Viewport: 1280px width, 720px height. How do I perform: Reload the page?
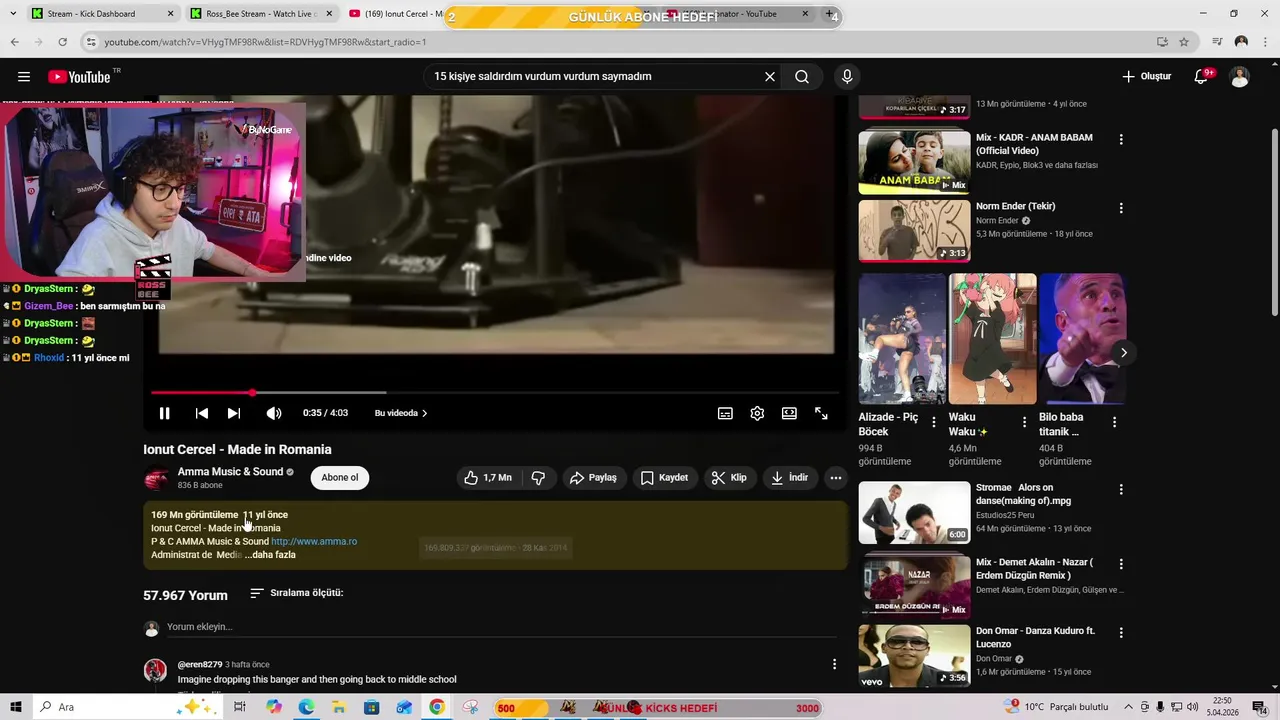pyautogui.click(x=62, y=42)
